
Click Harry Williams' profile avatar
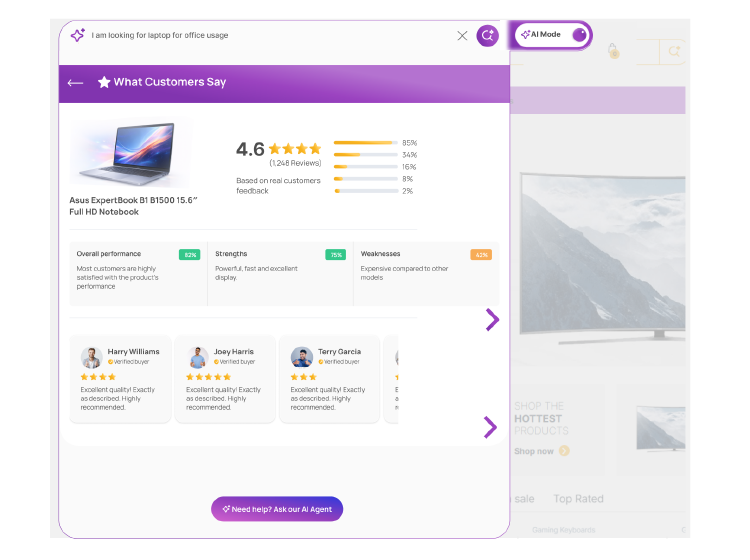(92, 357)
